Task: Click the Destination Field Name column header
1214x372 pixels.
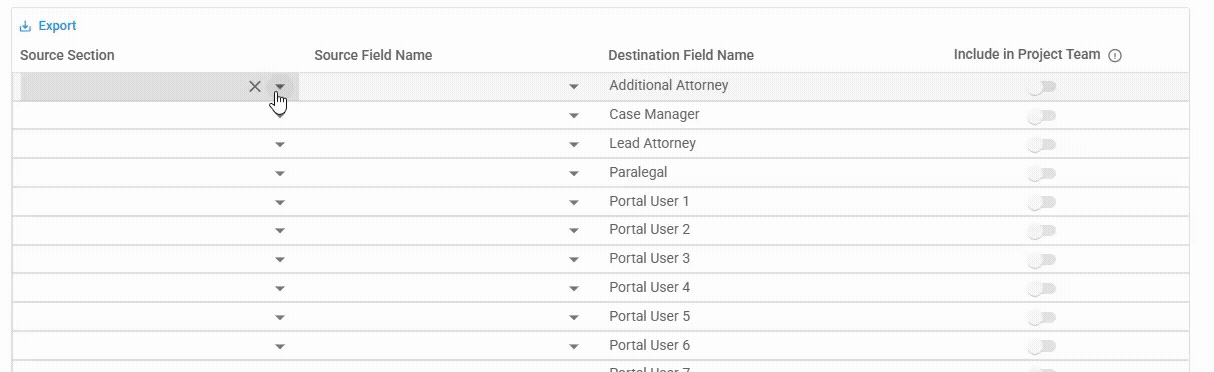Action: tap(681, 55)
